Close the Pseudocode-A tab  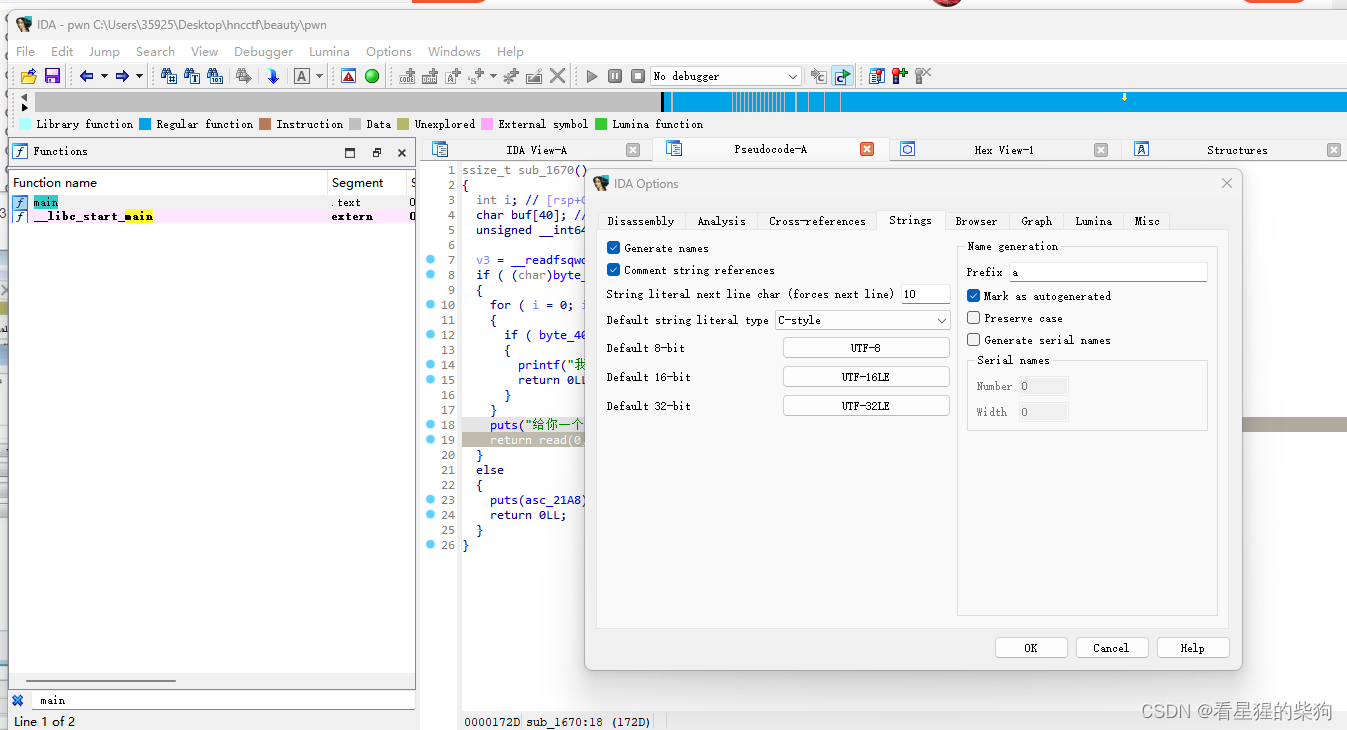[867, 150]
